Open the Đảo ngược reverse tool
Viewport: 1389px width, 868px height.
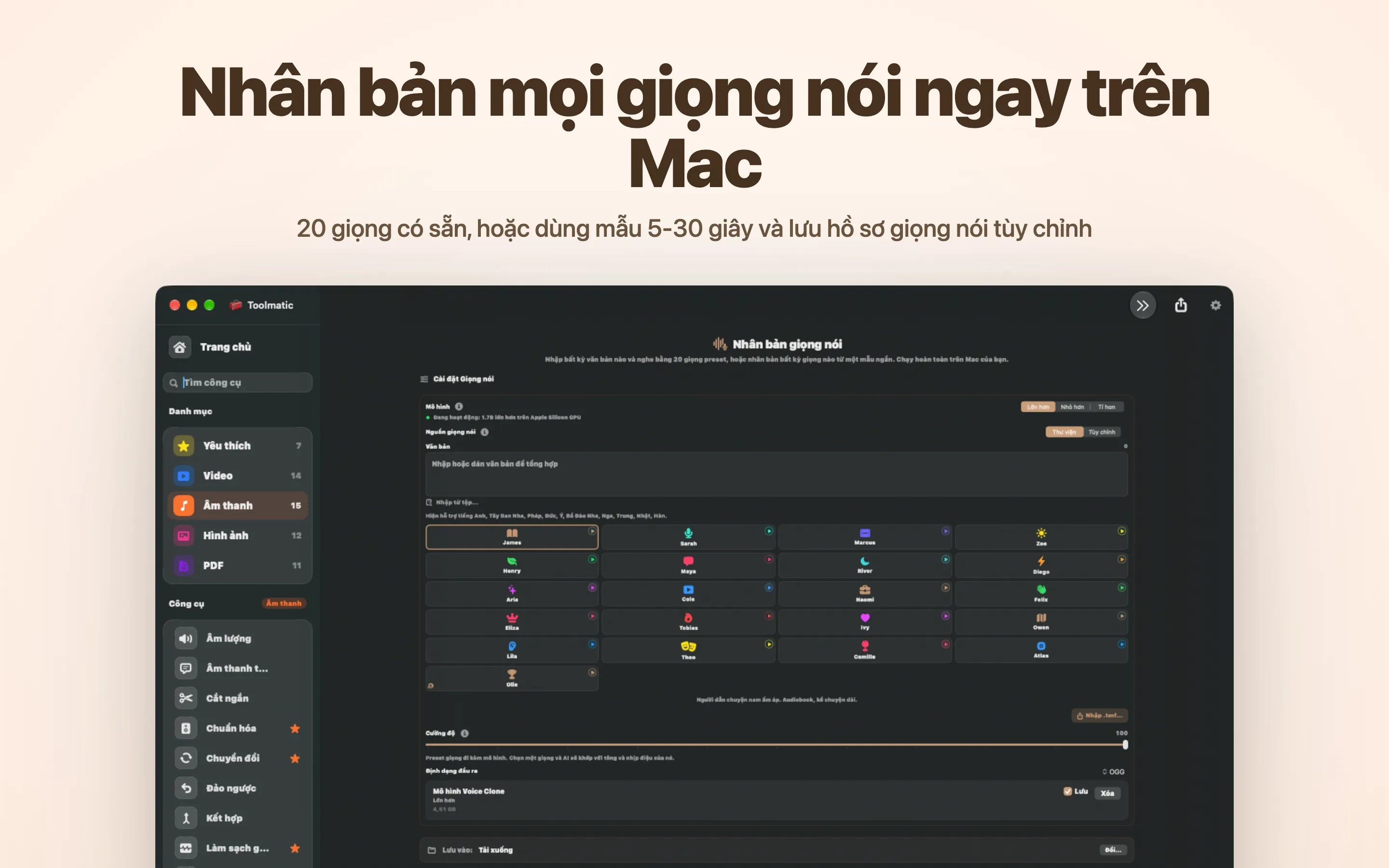click(237, 787)
